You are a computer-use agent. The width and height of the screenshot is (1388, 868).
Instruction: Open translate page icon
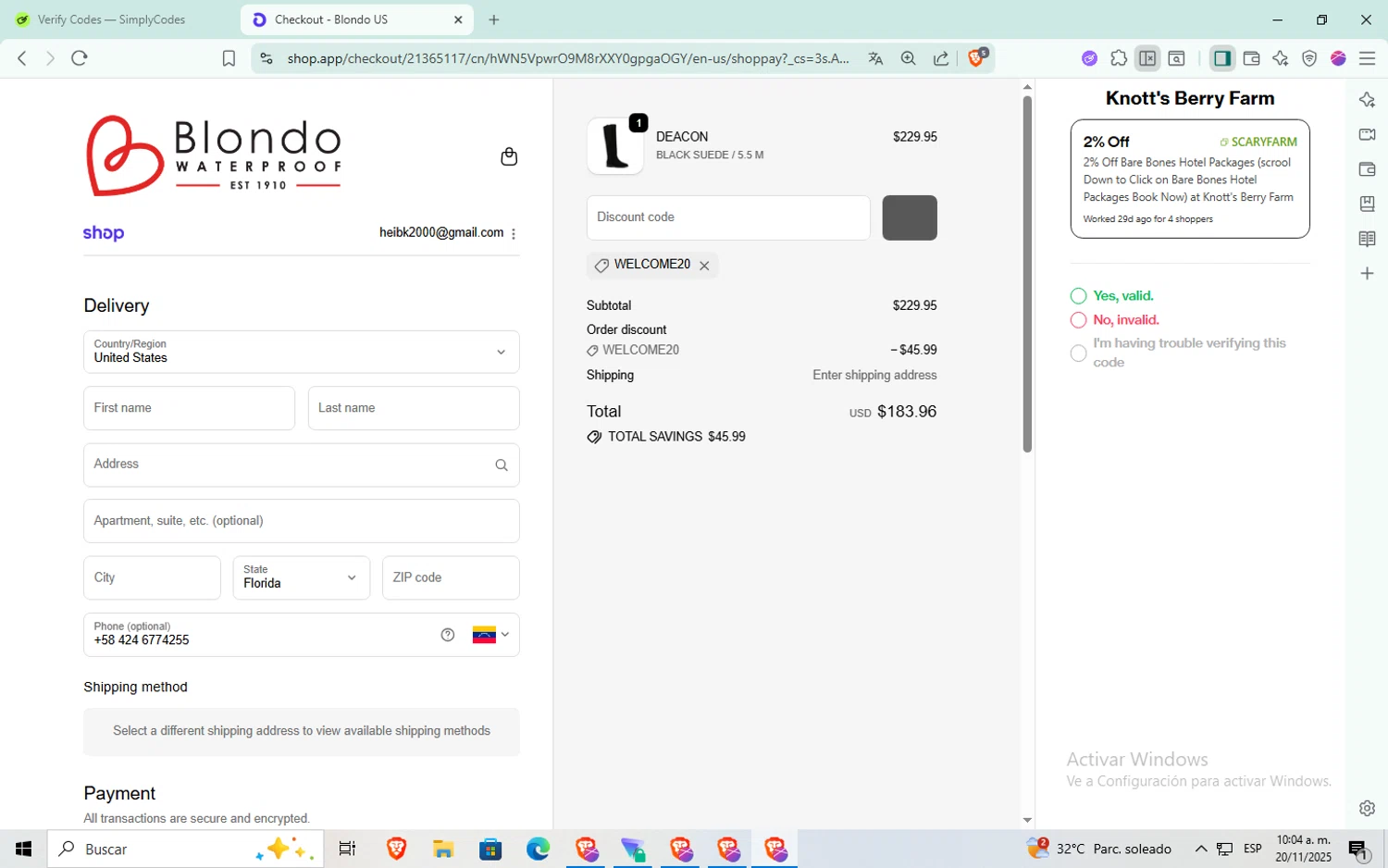(875, 58)
